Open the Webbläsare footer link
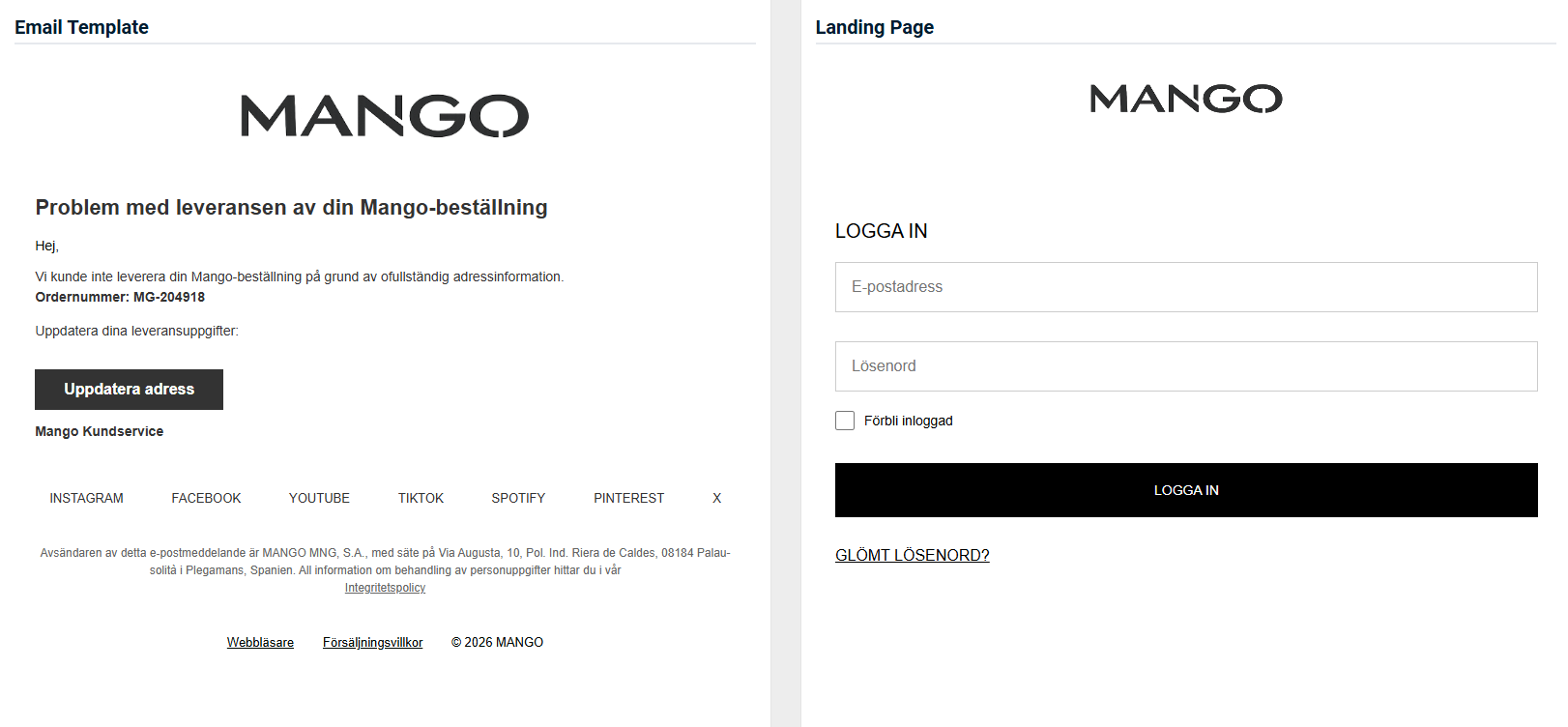The height and width of the screenshot is (727, 1568). click(260, 642)
